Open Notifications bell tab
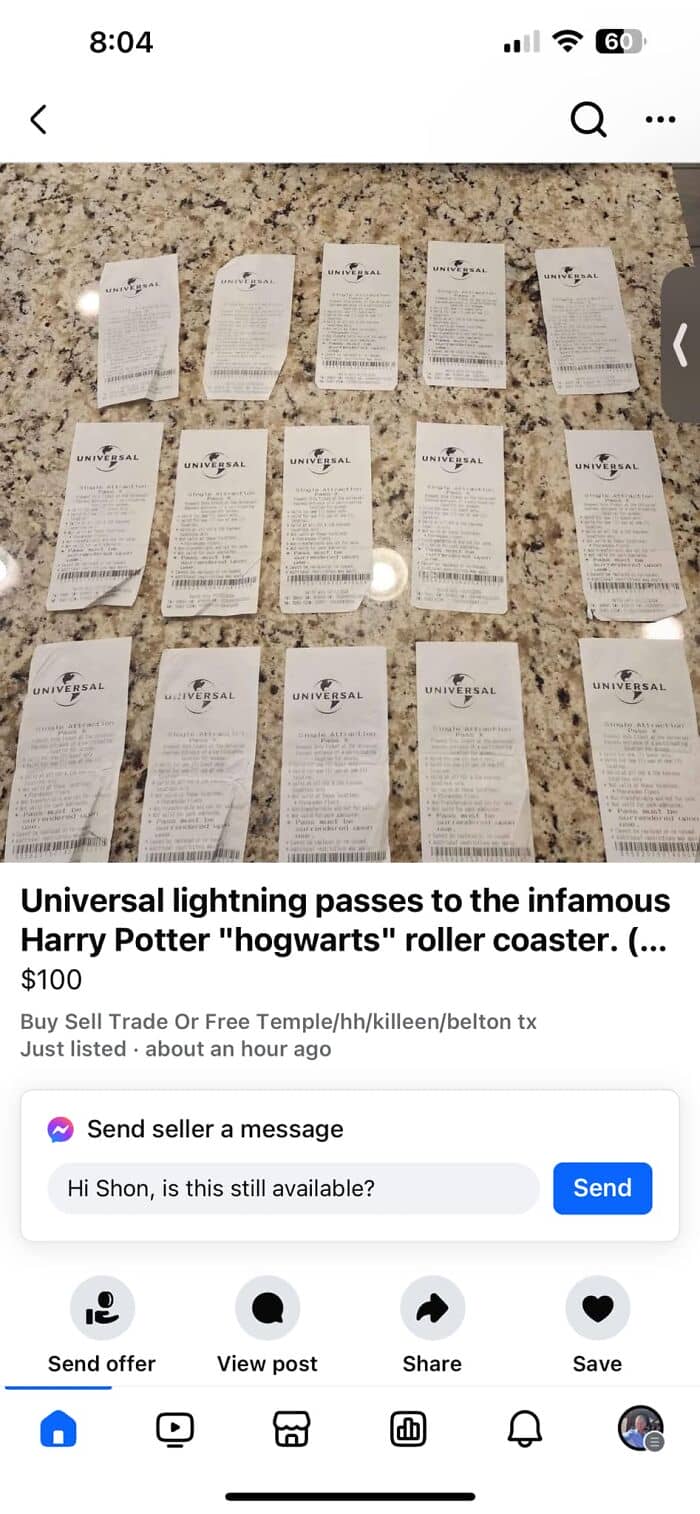 (525, 1429)
